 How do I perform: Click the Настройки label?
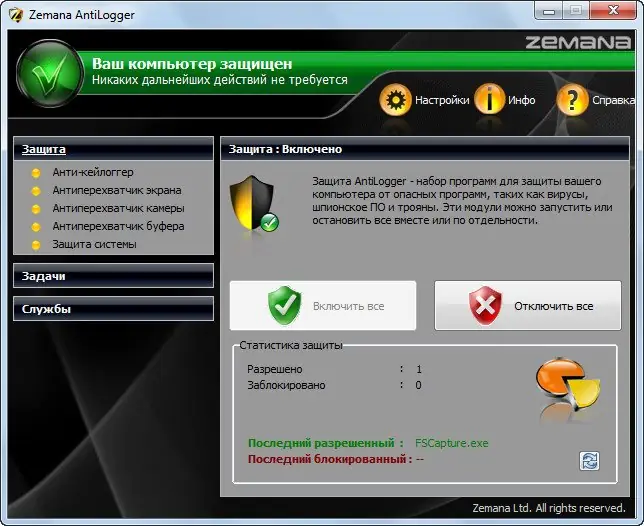pos(442,100)
